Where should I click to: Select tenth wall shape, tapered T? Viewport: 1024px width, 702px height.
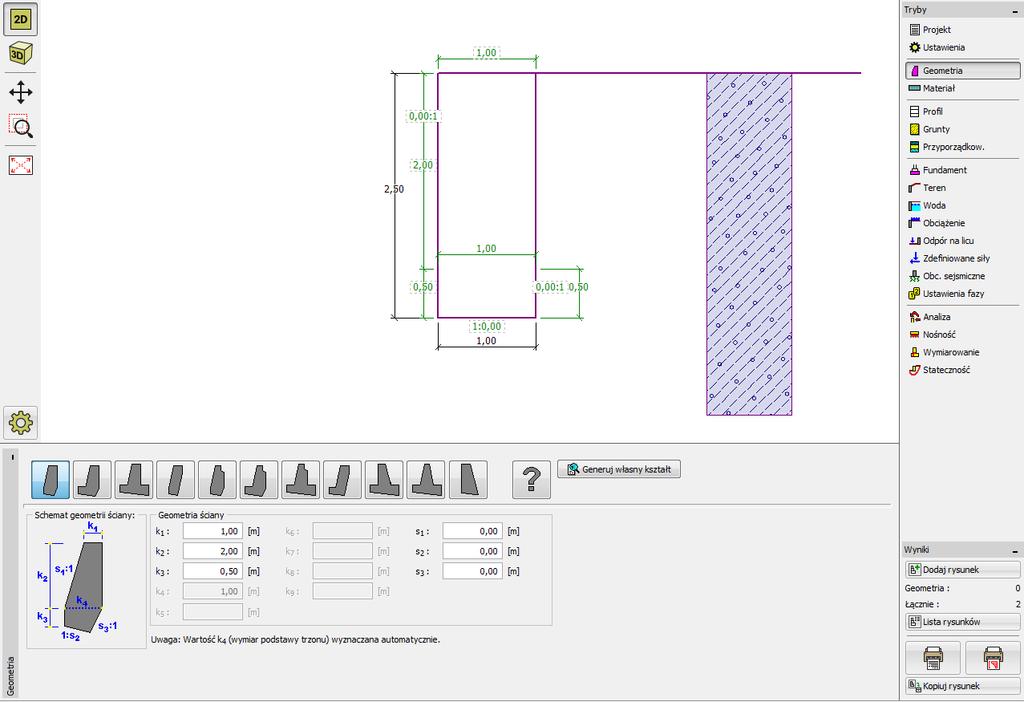click(x=426, y=480)
